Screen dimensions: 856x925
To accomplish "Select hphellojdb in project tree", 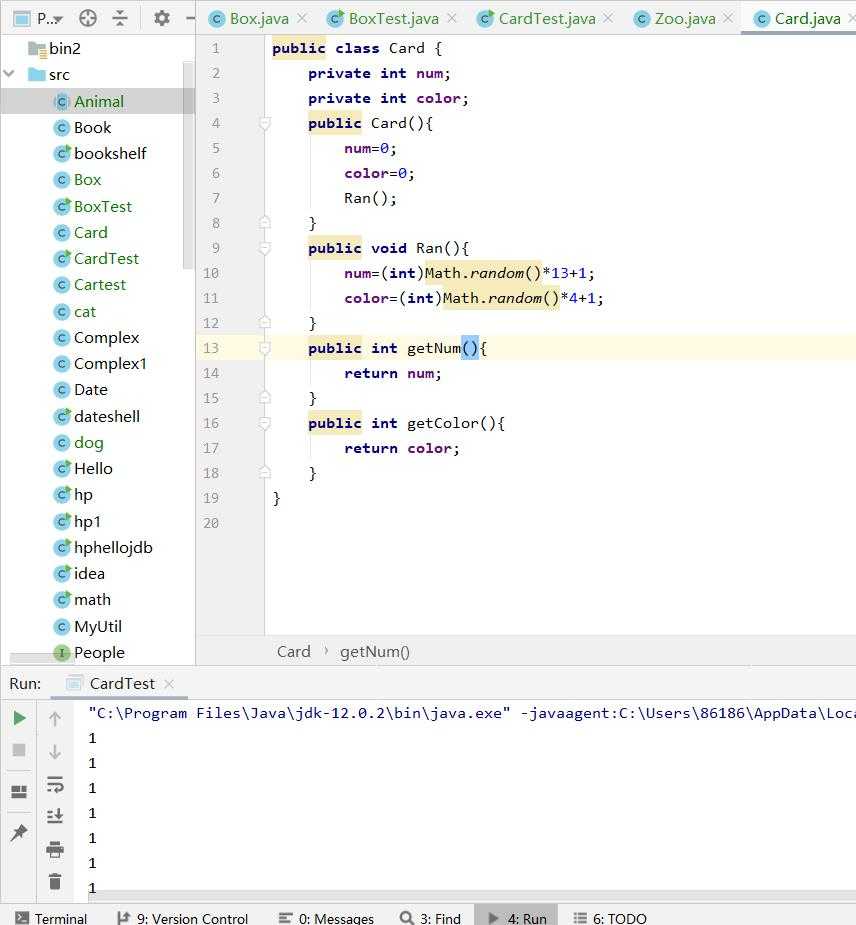I will point(103,547).
